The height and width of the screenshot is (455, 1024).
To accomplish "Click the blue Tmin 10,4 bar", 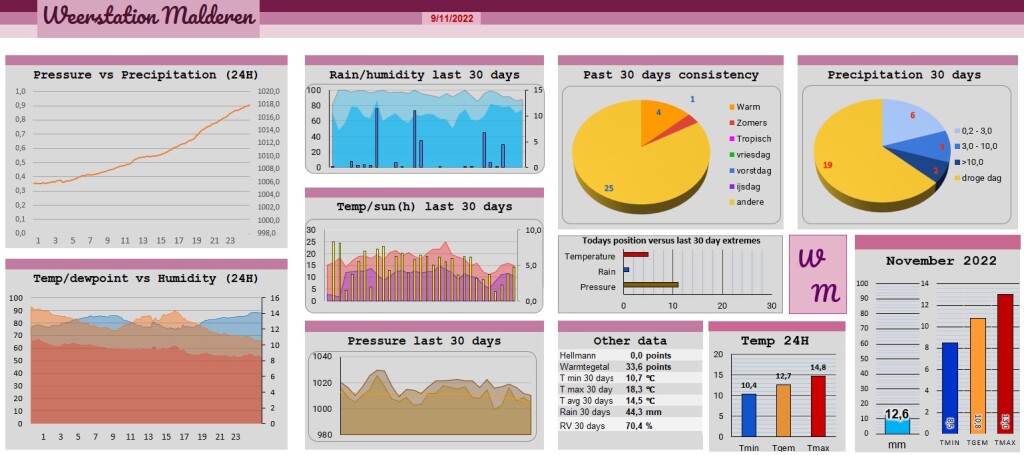I will point(749,415).
